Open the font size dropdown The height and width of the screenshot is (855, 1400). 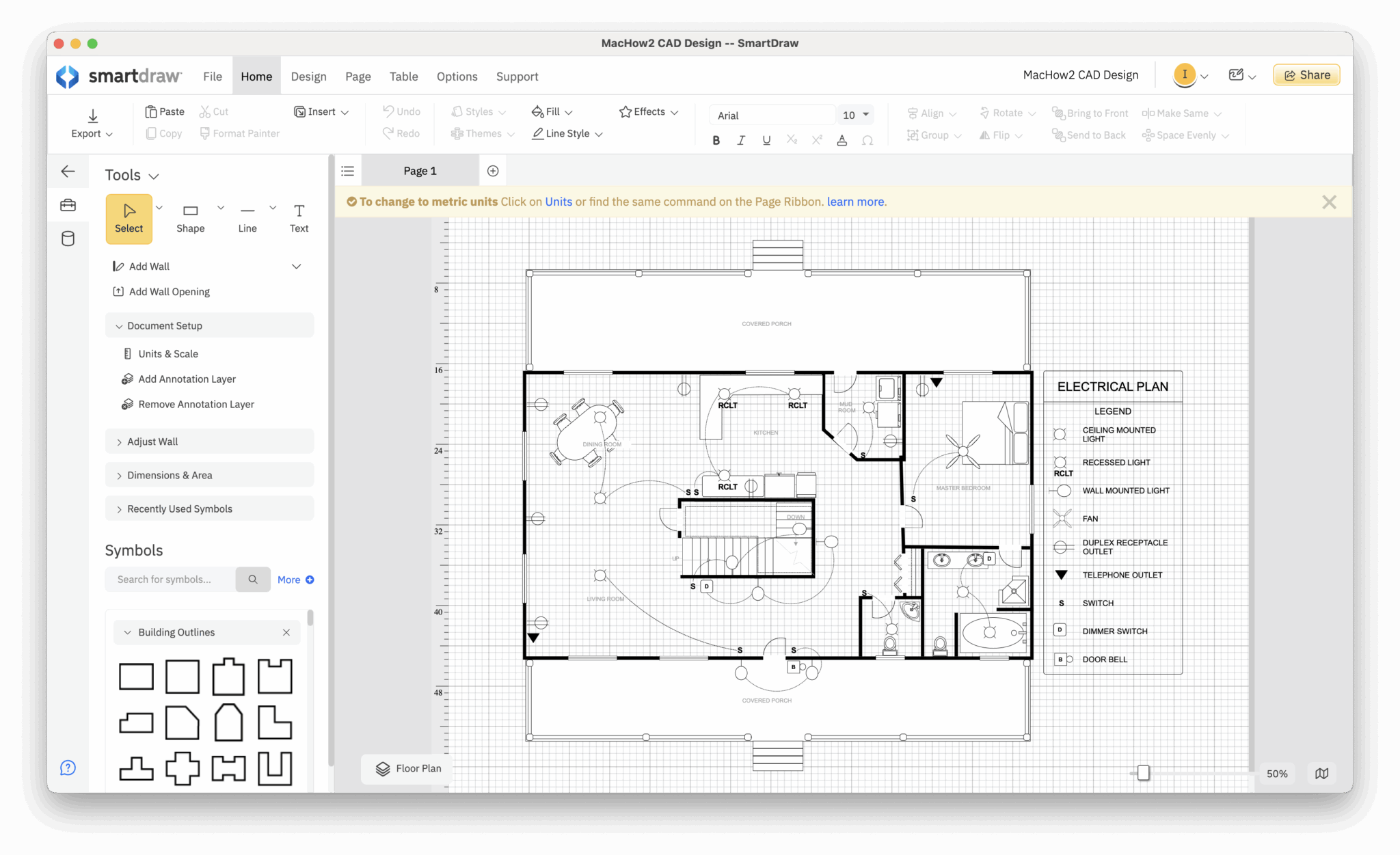pyautogui.click(x=865, y=115)
